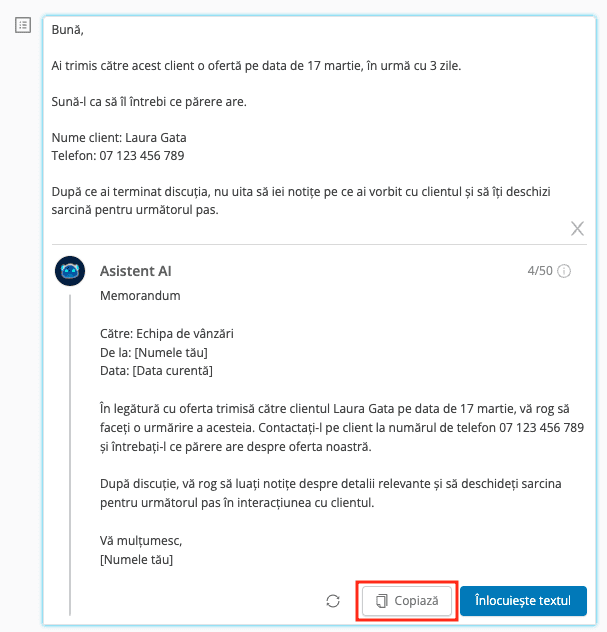607x632 pixels.
Task: Click the 'După discuție, vă rog' paragraph
Action: pos(331,493)
